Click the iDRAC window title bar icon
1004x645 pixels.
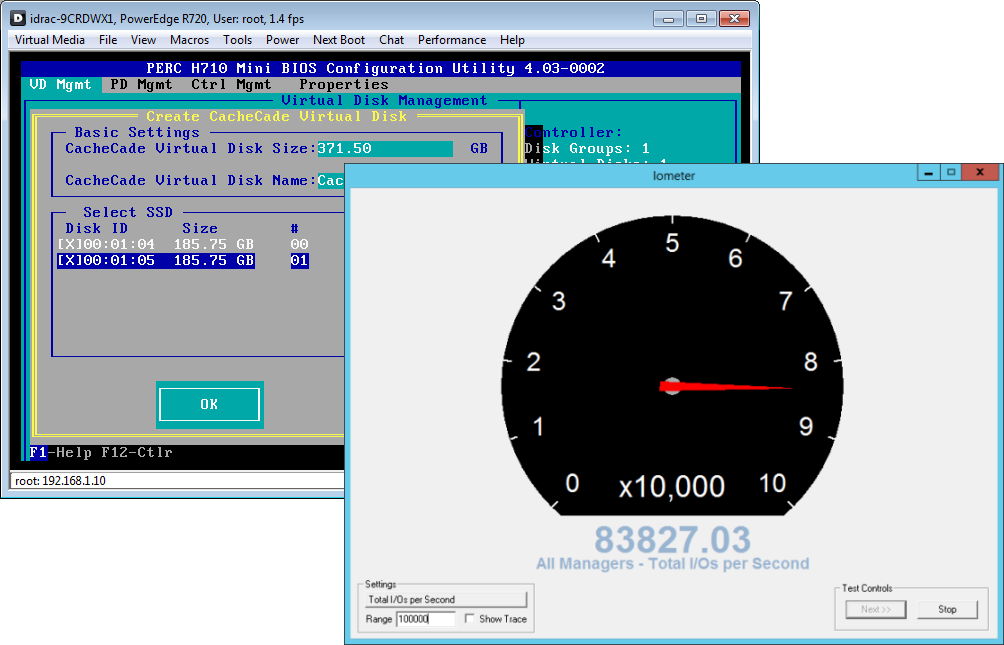tap(19, 19)
